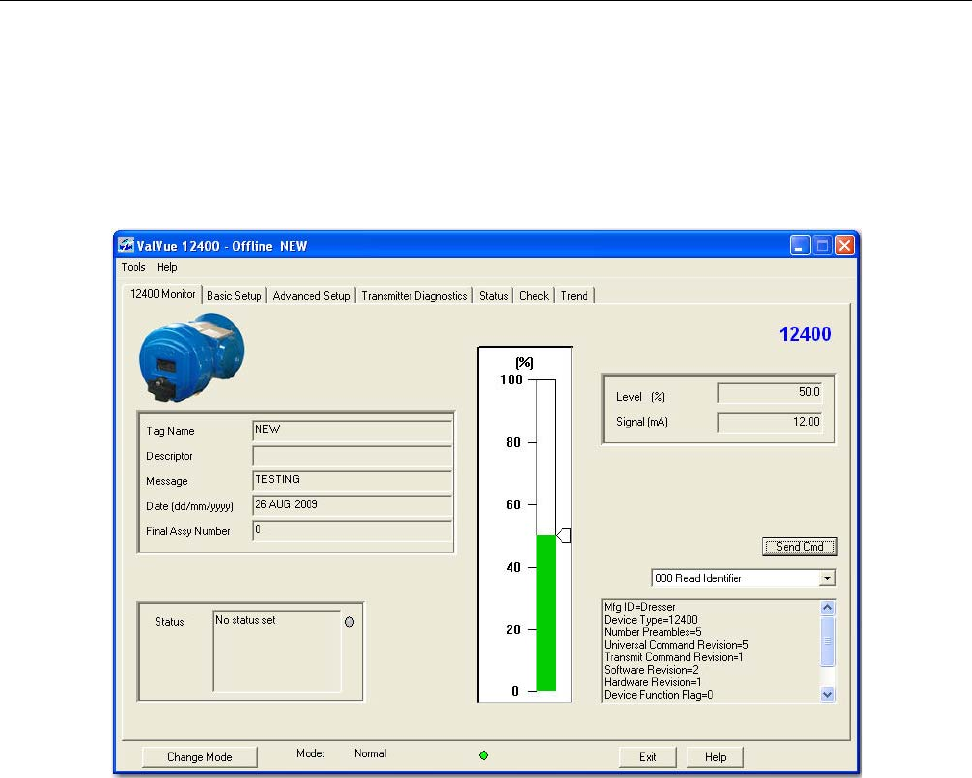Click the blue 12400 transmitter image
Screen dimensions: 972x778
tap(191, 358)
